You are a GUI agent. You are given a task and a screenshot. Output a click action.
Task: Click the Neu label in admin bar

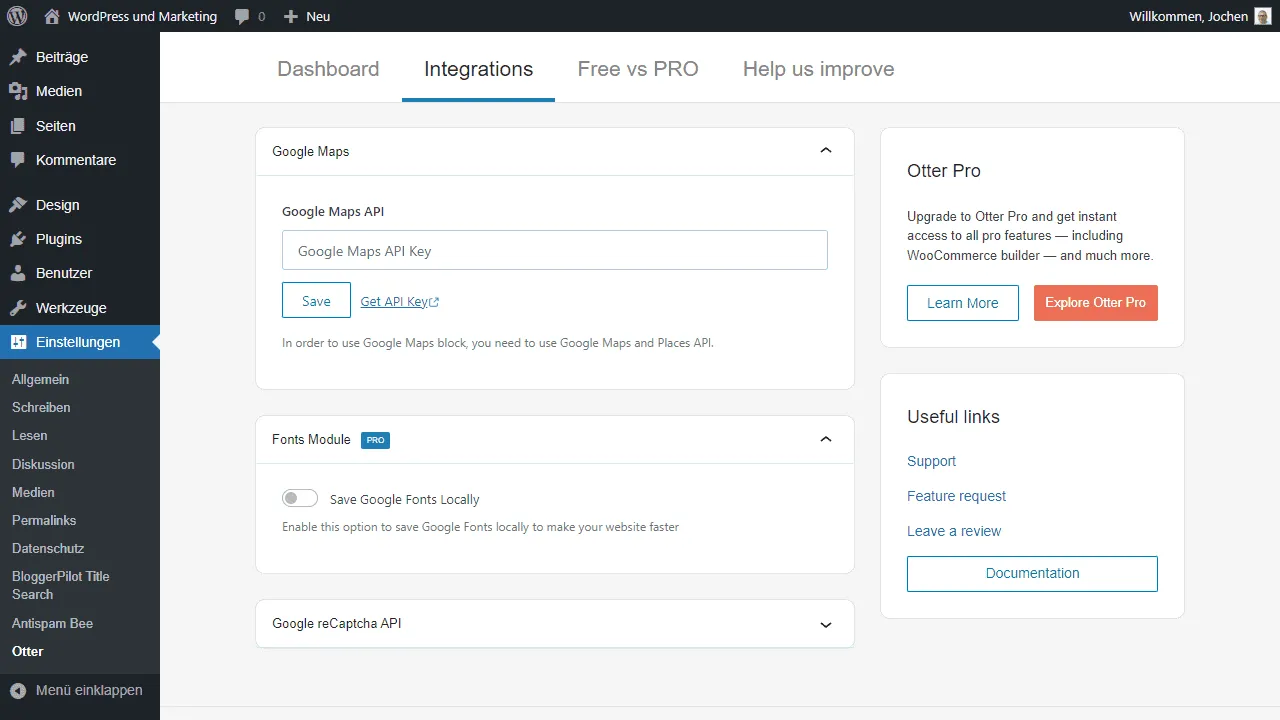(318, 16)
